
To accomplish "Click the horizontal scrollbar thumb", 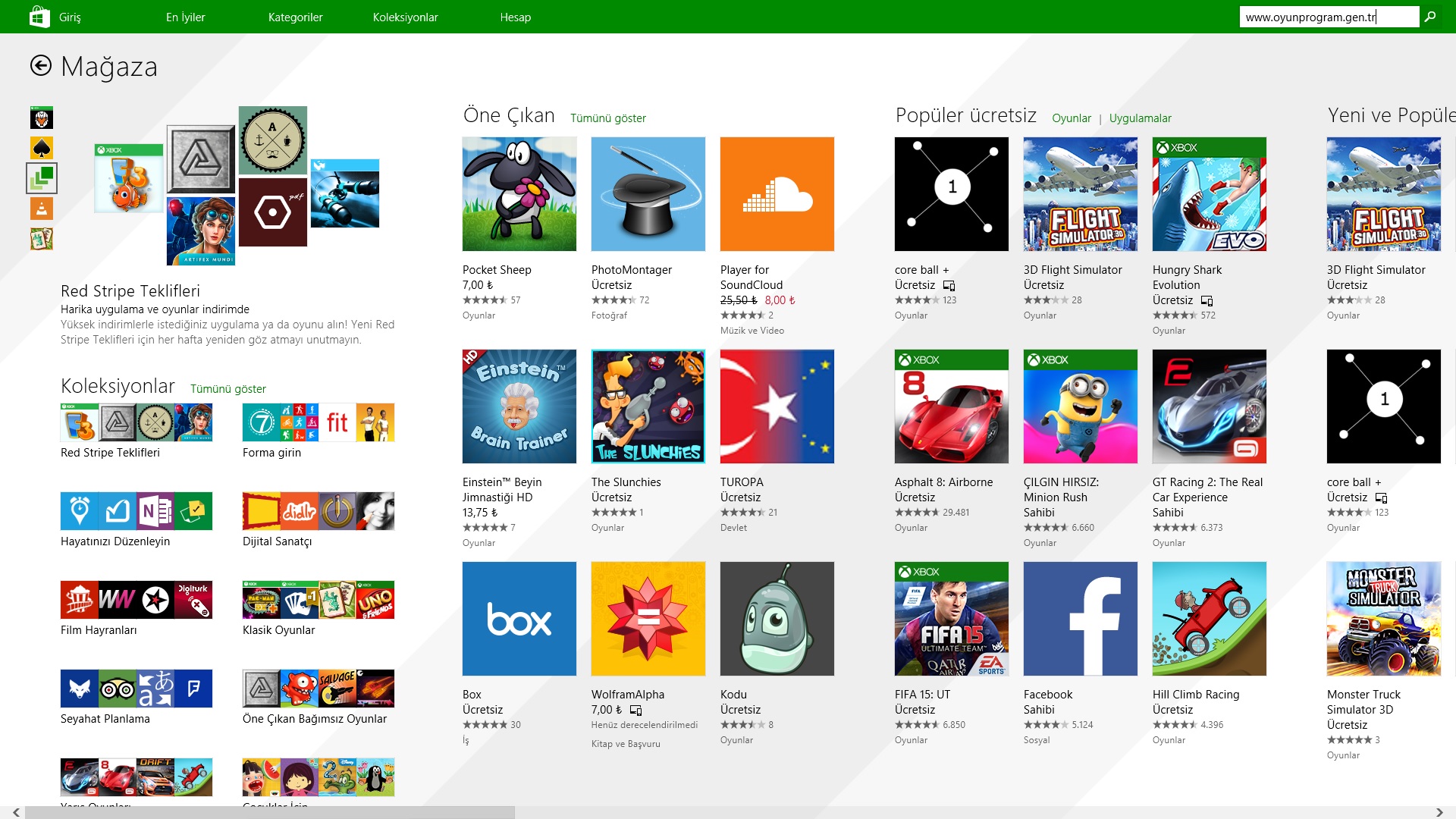I will (x=270, y=812).
